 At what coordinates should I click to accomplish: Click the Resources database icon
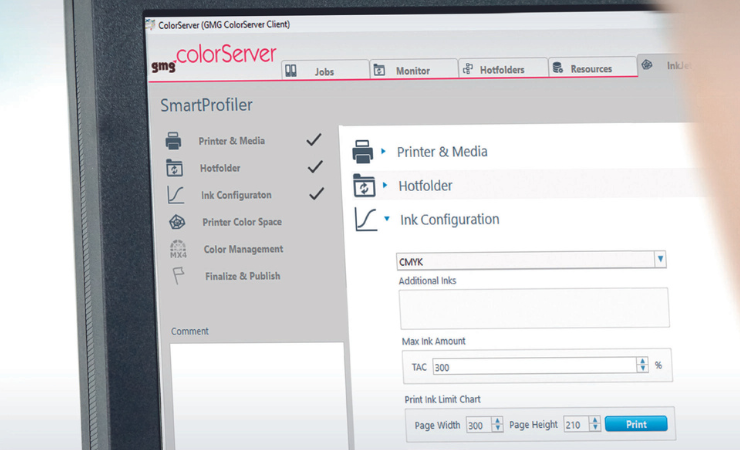(x=558, y=67)
